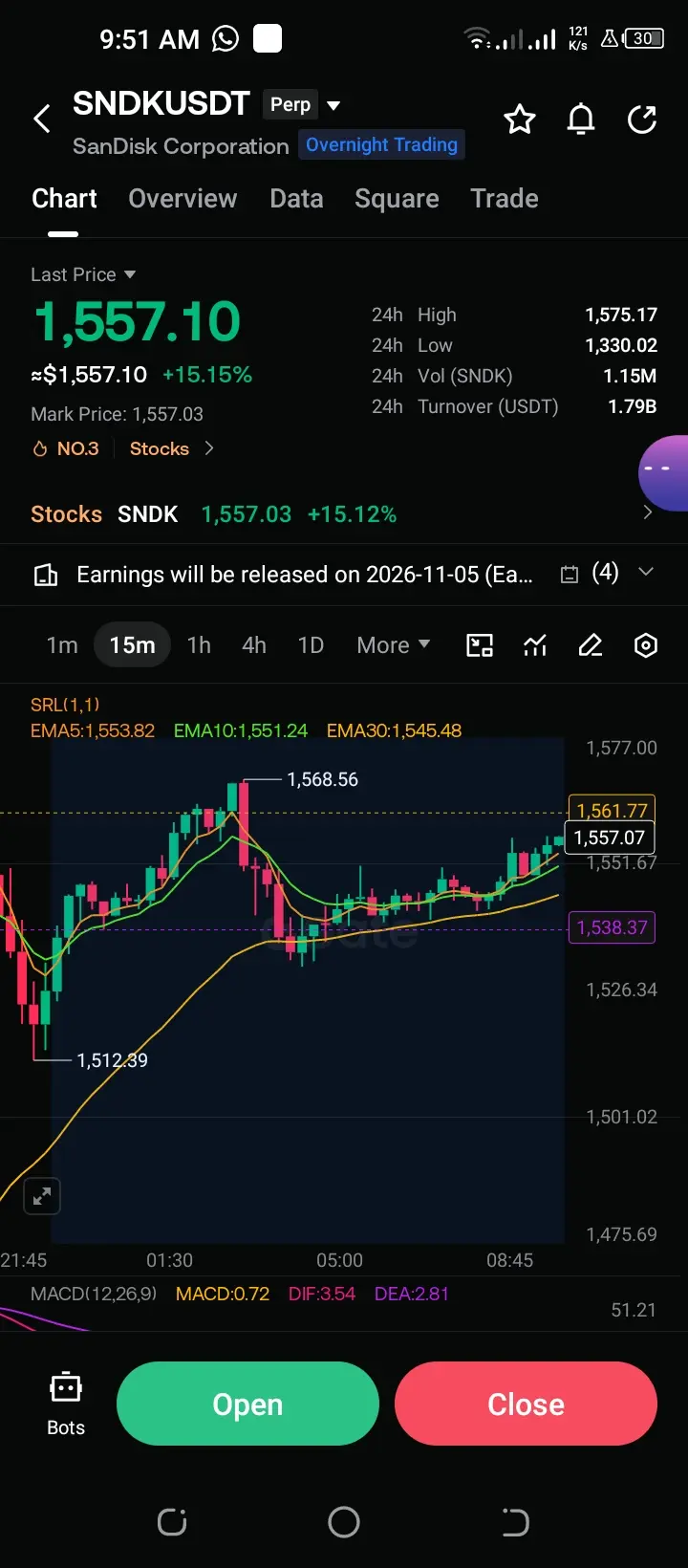The height and width of the screenshot is (1568, 688).
Task: Switch to the Square tab
Action: coord(397,198)
